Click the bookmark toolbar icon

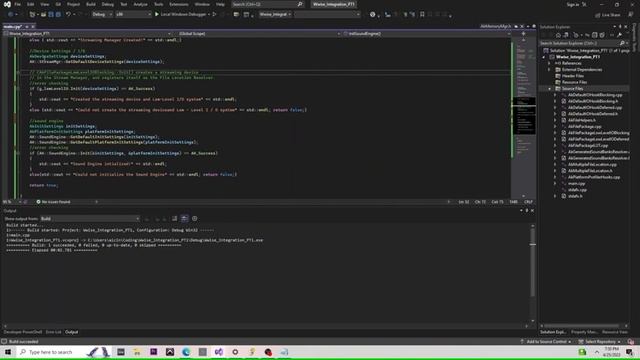(x=422, y=14)
